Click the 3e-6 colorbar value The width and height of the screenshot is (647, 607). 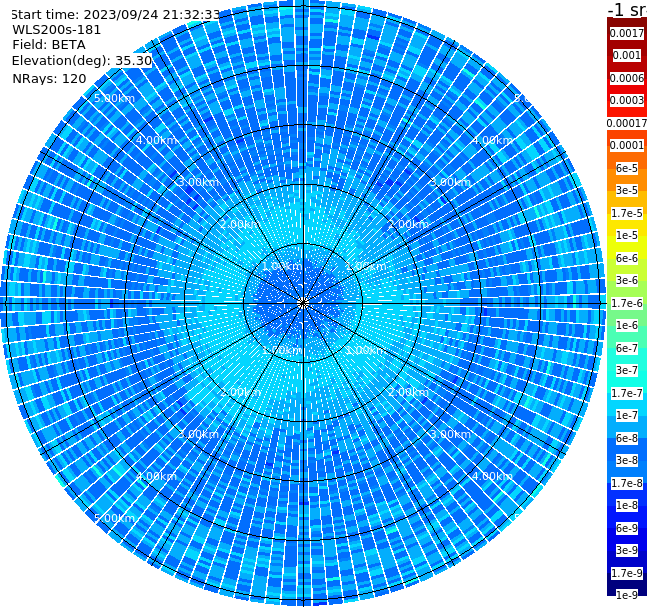tap(627, 280)
